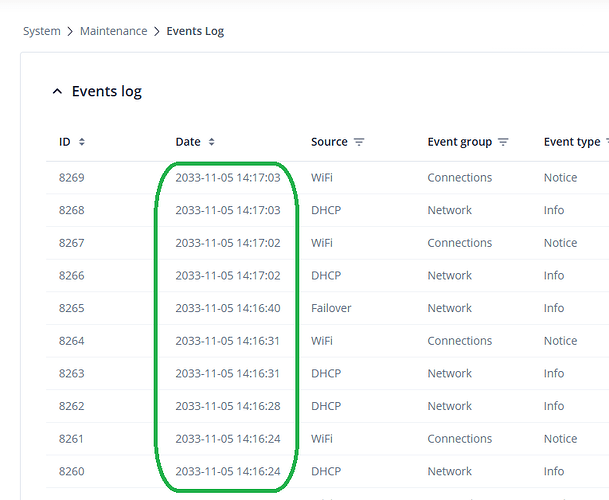Go to Maintenance breadcrumb

coord(115,31)
